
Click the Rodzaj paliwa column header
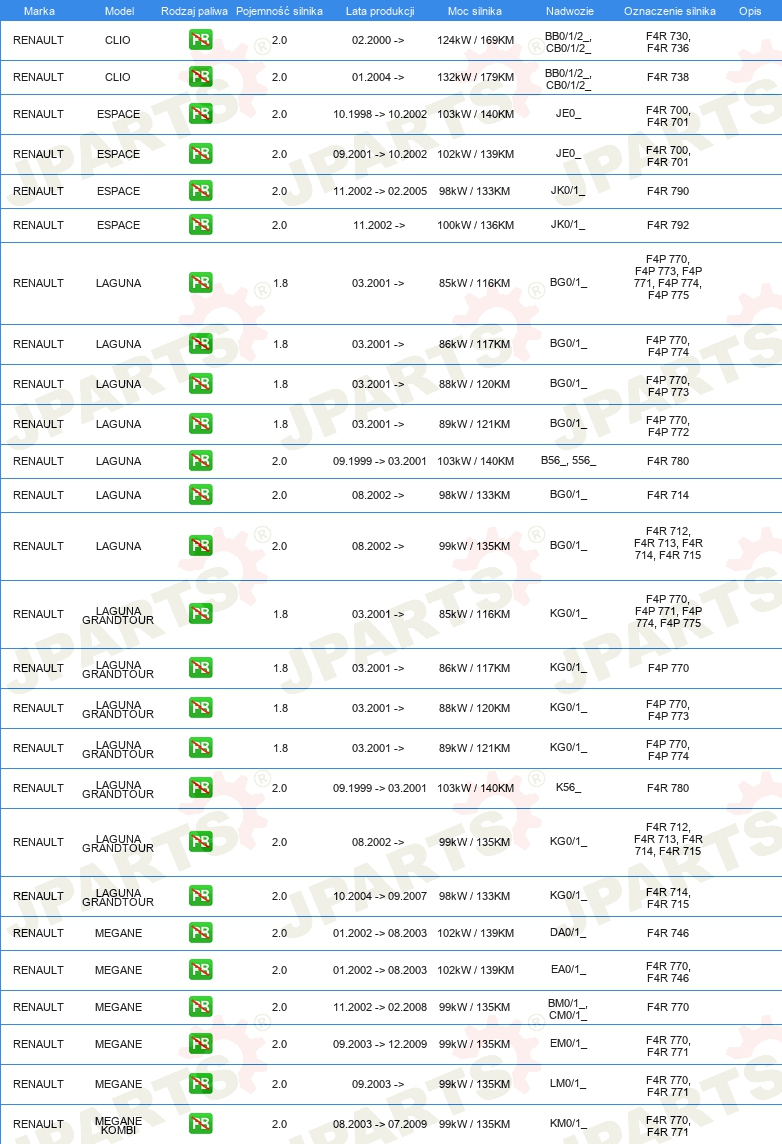pyautogui.click(x=194, y=11)
